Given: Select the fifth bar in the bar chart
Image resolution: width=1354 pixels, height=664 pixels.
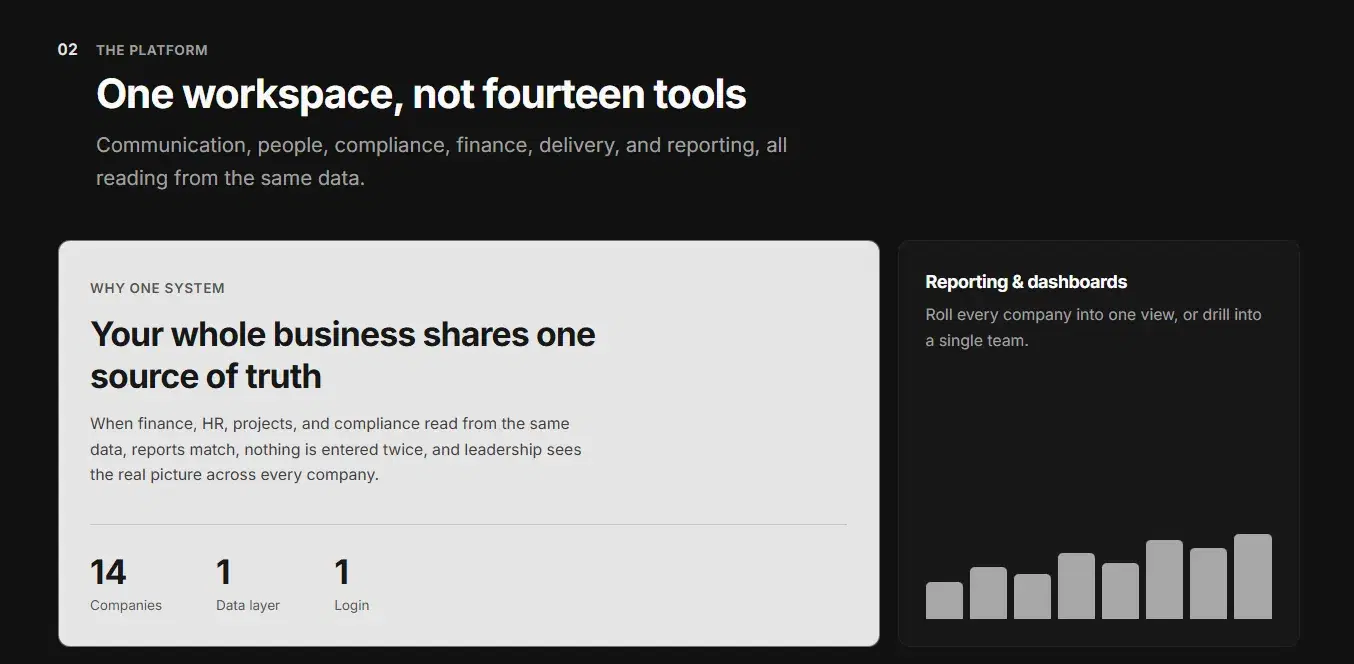Looking at the screenshot, I should [1120, 591].
